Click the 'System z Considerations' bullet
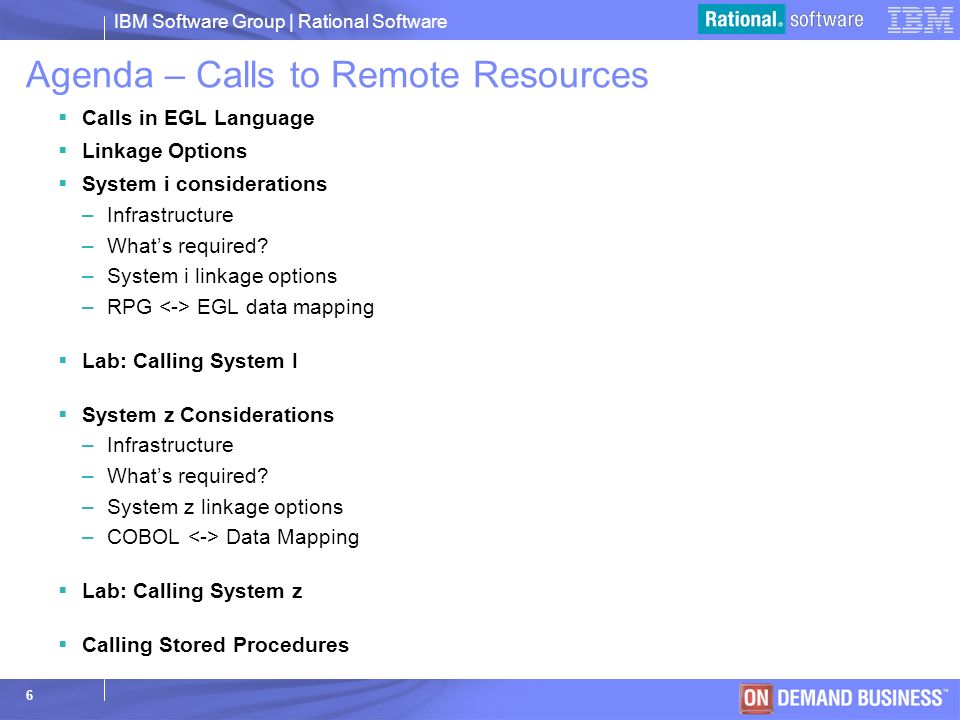The width and height of the screenshot is (960, 720). [208, 414]
